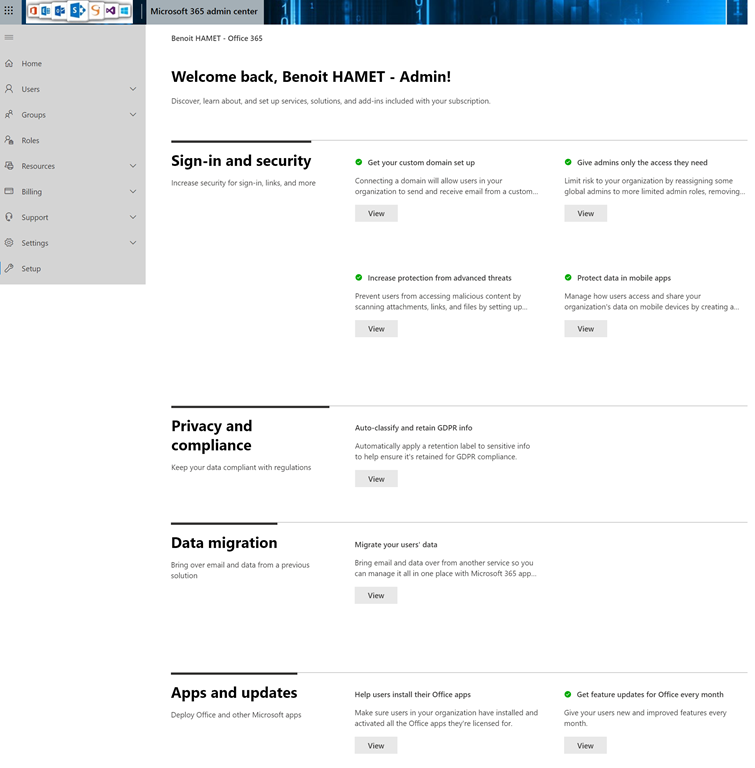Click the Data migration heading

pyautogui.click(x=224, y=543)
